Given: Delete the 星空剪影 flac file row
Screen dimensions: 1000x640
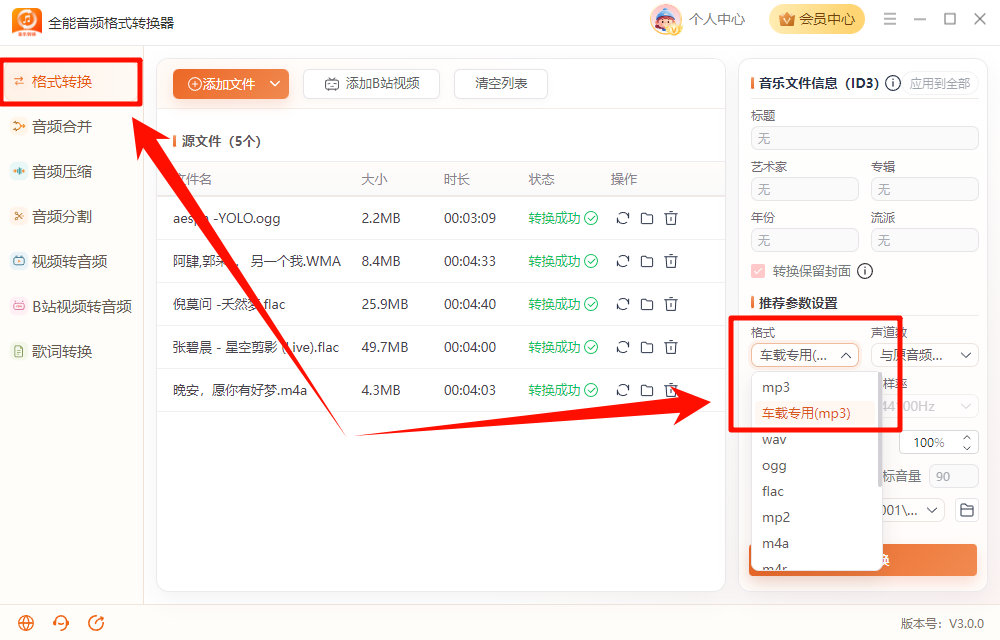Looking at the screenshot, I should [671, 347].
